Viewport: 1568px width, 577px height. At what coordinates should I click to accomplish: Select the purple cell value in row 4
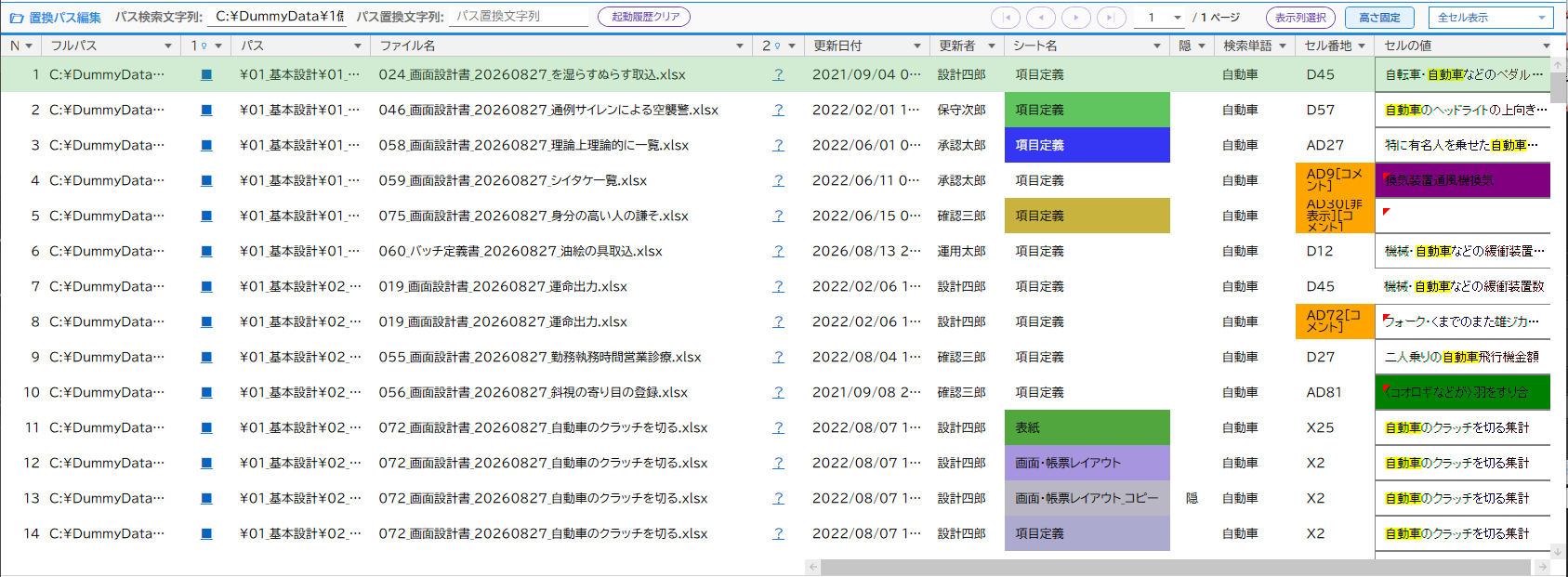[1462, 180]
